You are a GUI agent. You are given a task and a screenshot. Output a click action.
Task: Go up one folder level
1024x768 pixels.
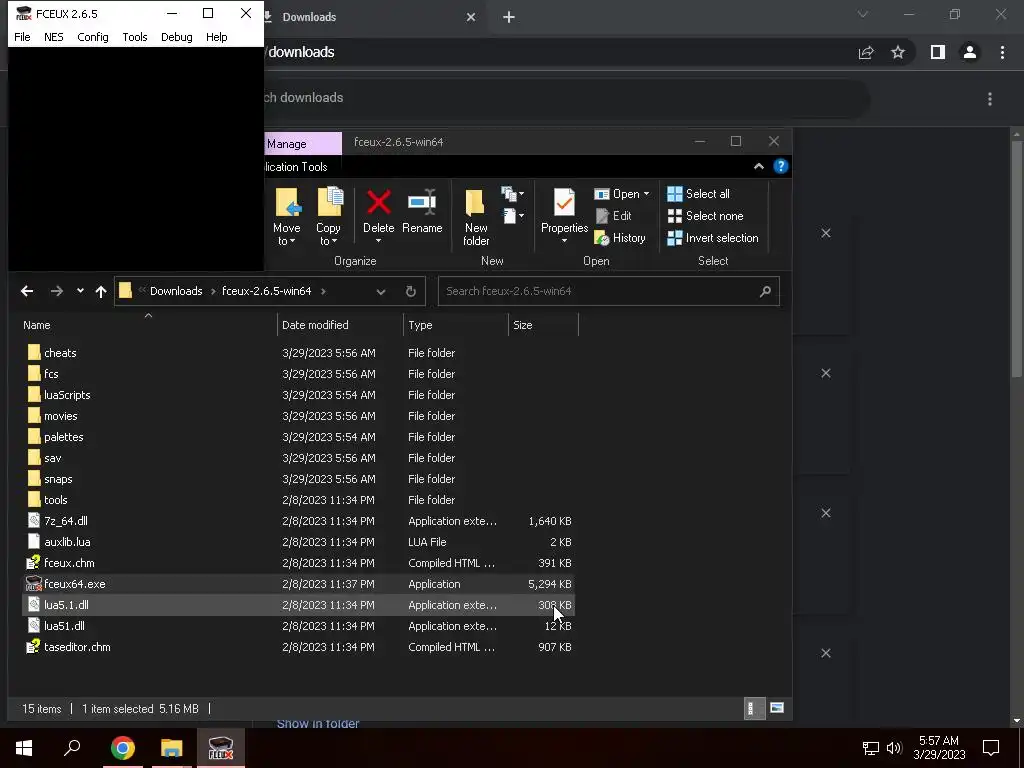[x=101, y=291]
